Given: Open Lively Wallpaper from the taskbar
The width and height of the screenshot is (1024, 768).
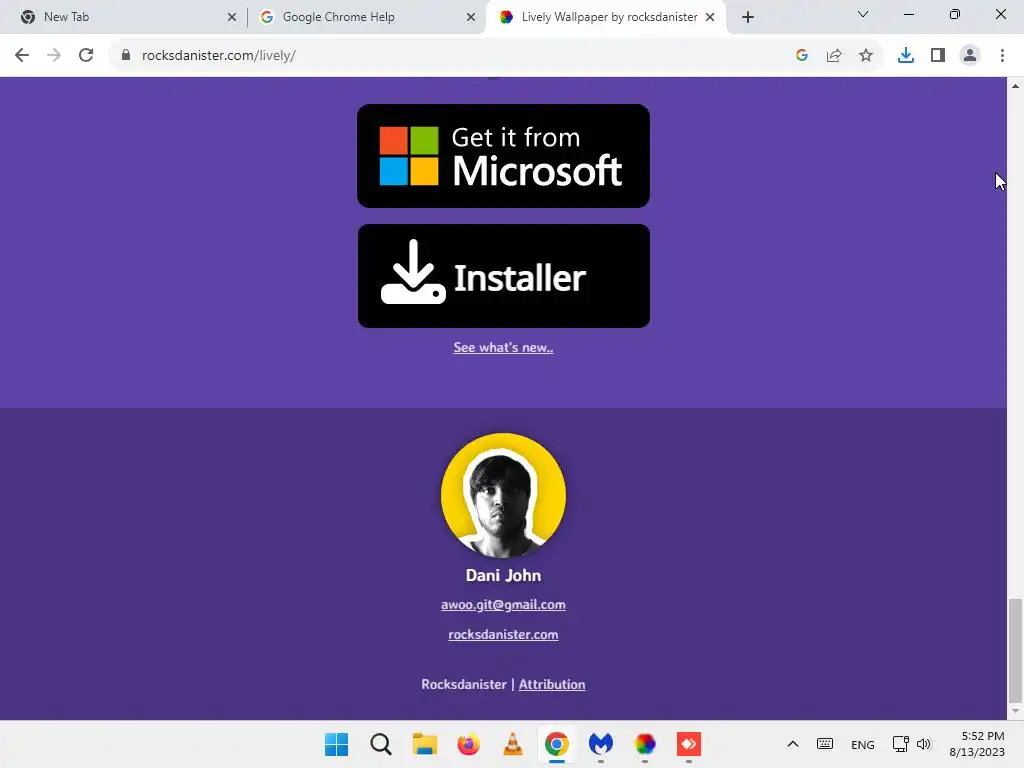Looking at the screenshot, I should 645,744.
